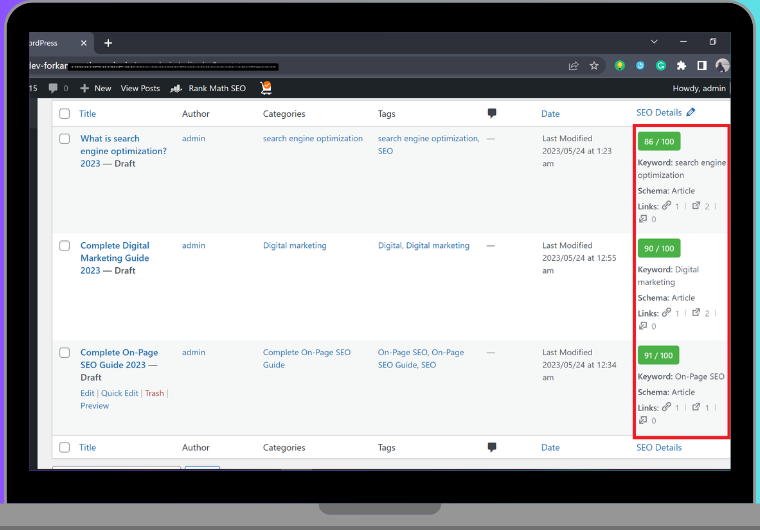Viewport: 760px width, 530px height.
Task: Open the browser extensions puzzle icon
Action: (681, 65)
